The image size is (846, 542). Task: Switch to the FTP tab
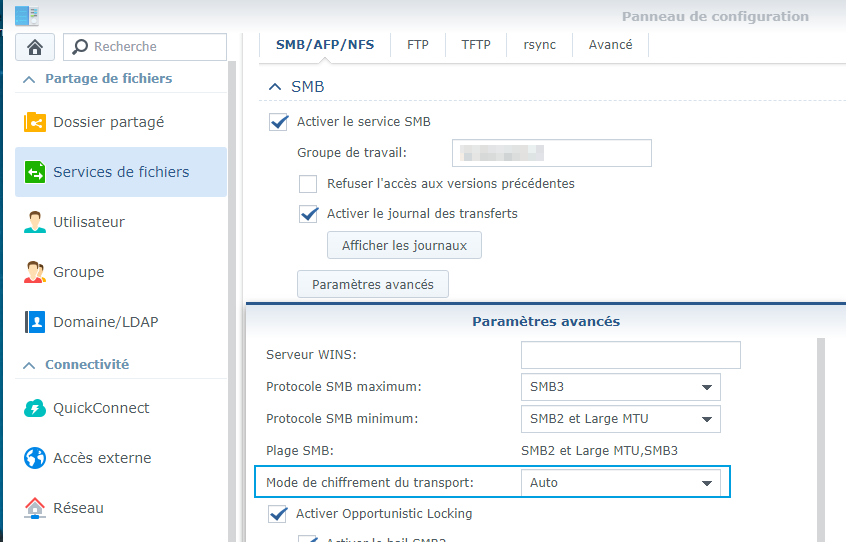point(418,45)
